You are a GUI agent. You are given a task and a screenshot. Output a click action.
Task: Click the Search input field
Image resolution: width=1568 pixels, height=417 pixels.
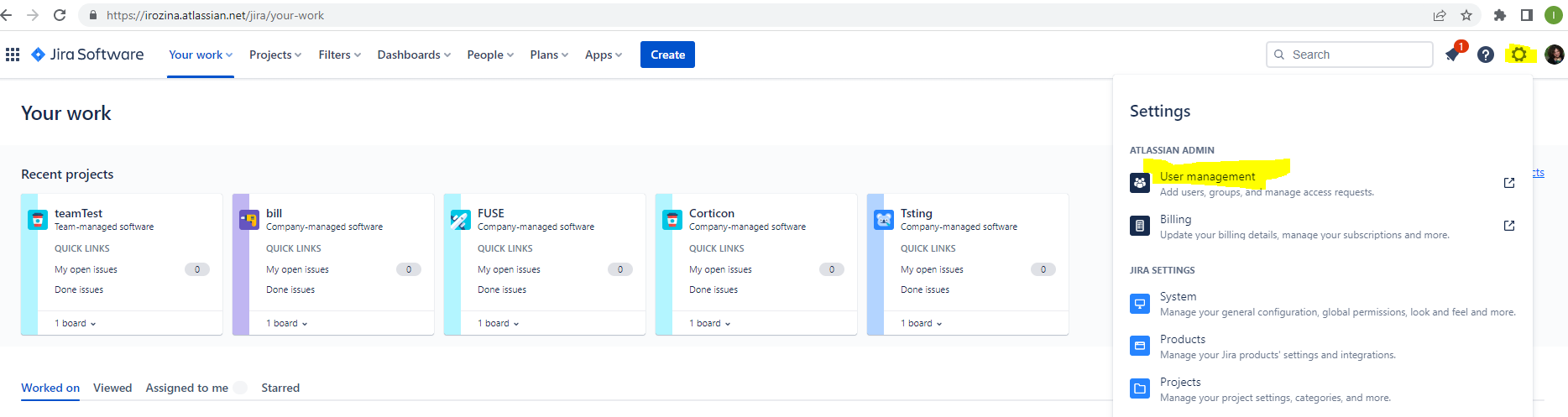tap(1350, 55)
